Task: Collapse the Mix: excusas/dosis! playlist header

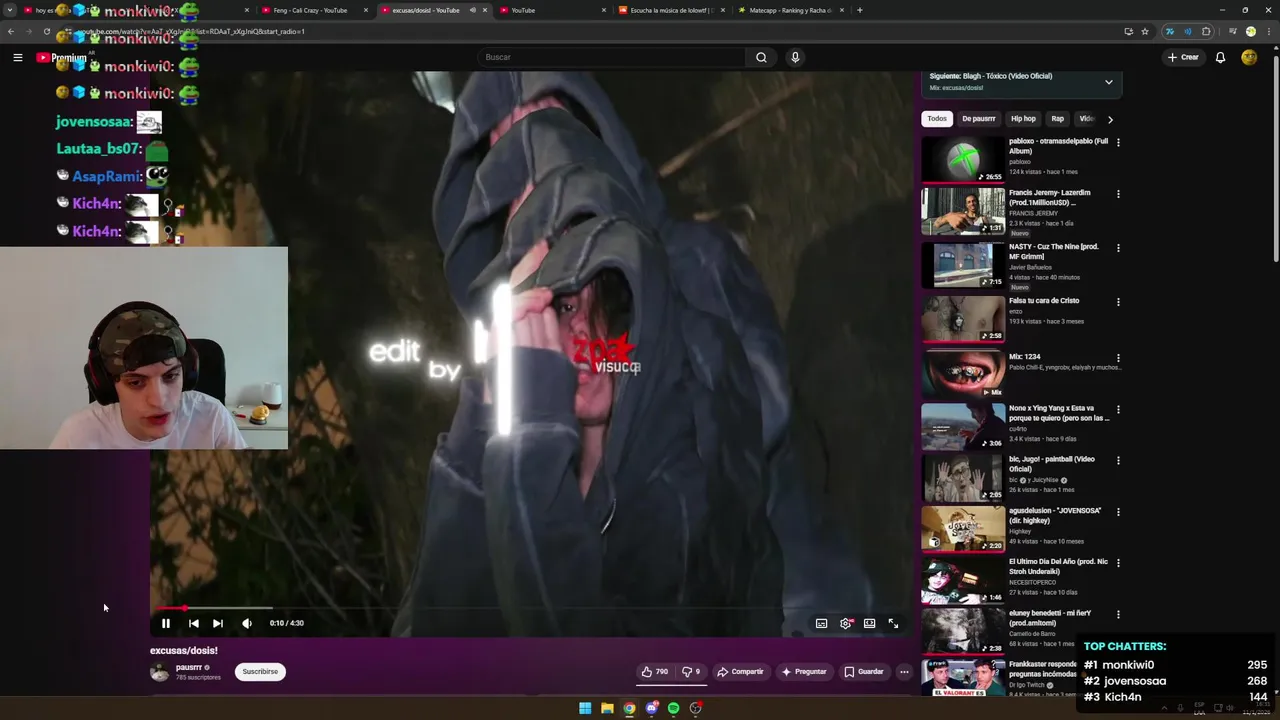Action: (x=1109, y=82)
